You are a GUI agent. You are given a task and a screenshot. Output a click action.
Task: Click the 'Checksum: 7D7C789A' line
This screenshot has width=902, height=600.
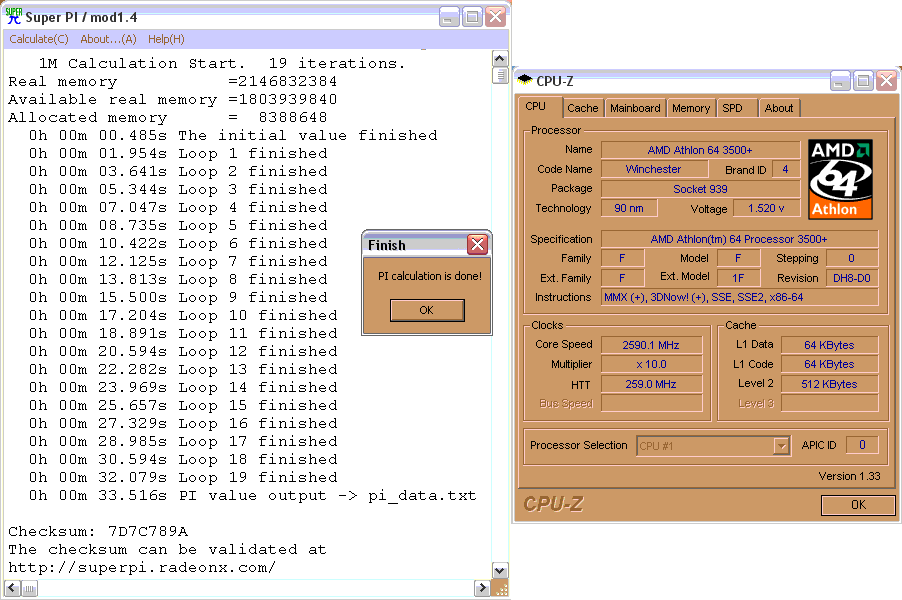pos(98,531)
